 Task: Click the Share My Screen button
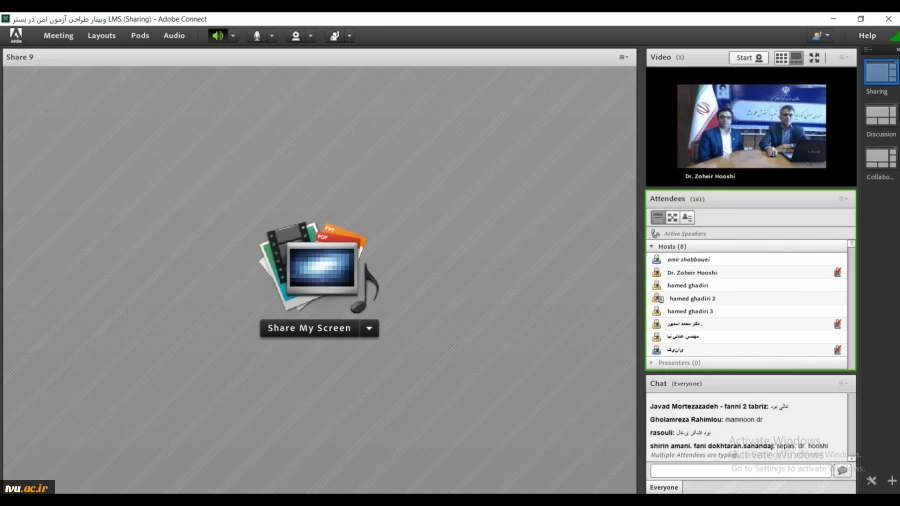[x=310, y=328]
